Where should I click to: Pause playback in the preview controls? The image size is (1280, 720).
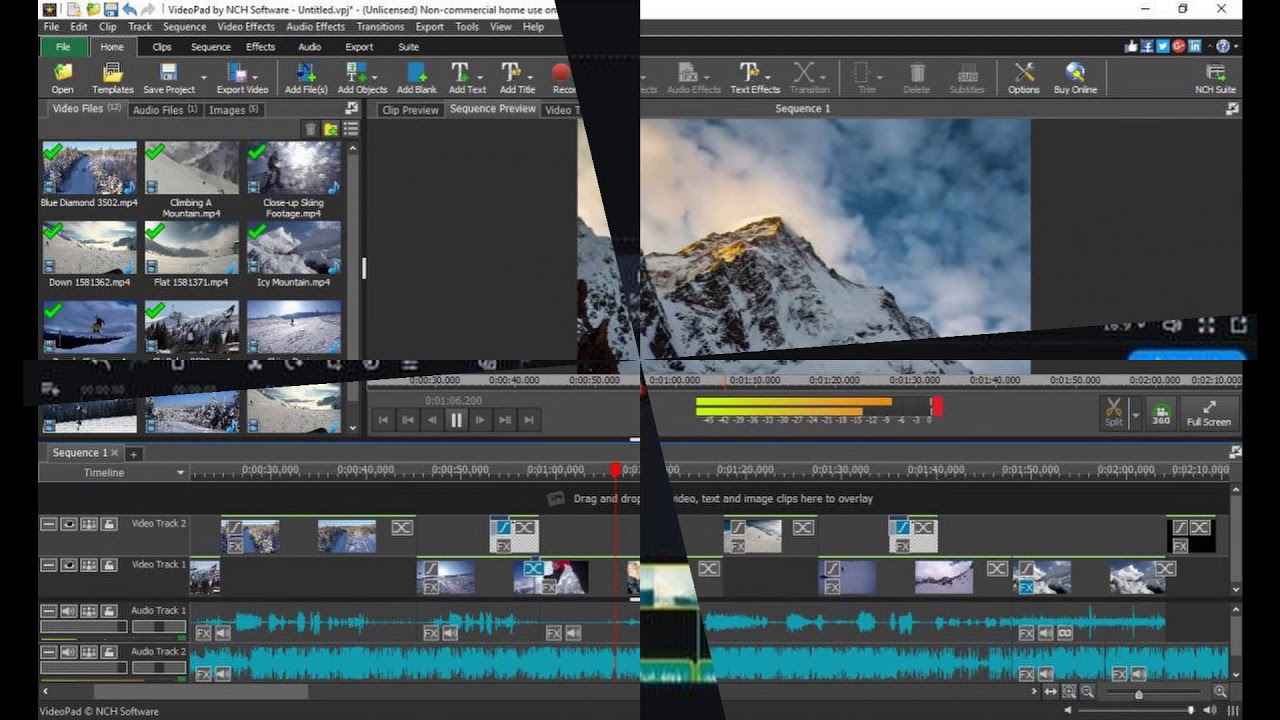456,420
